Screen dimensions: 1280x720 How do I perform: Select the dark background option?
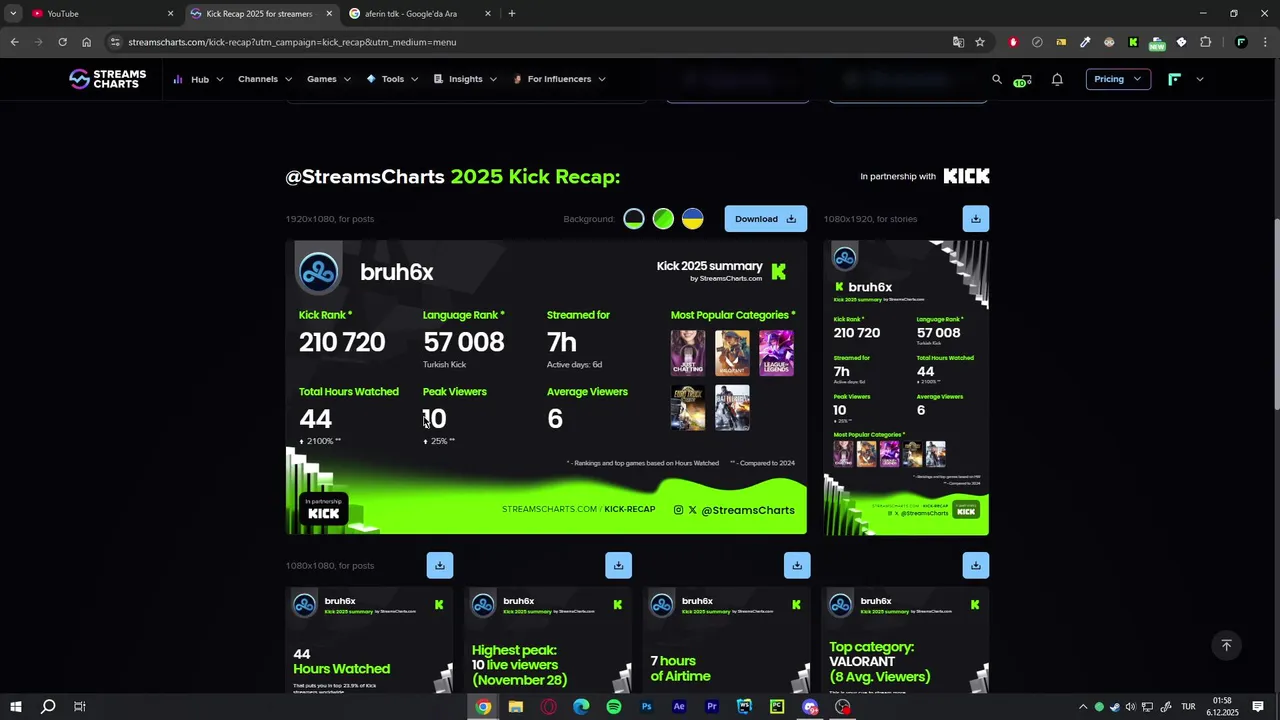pos(634,219)
